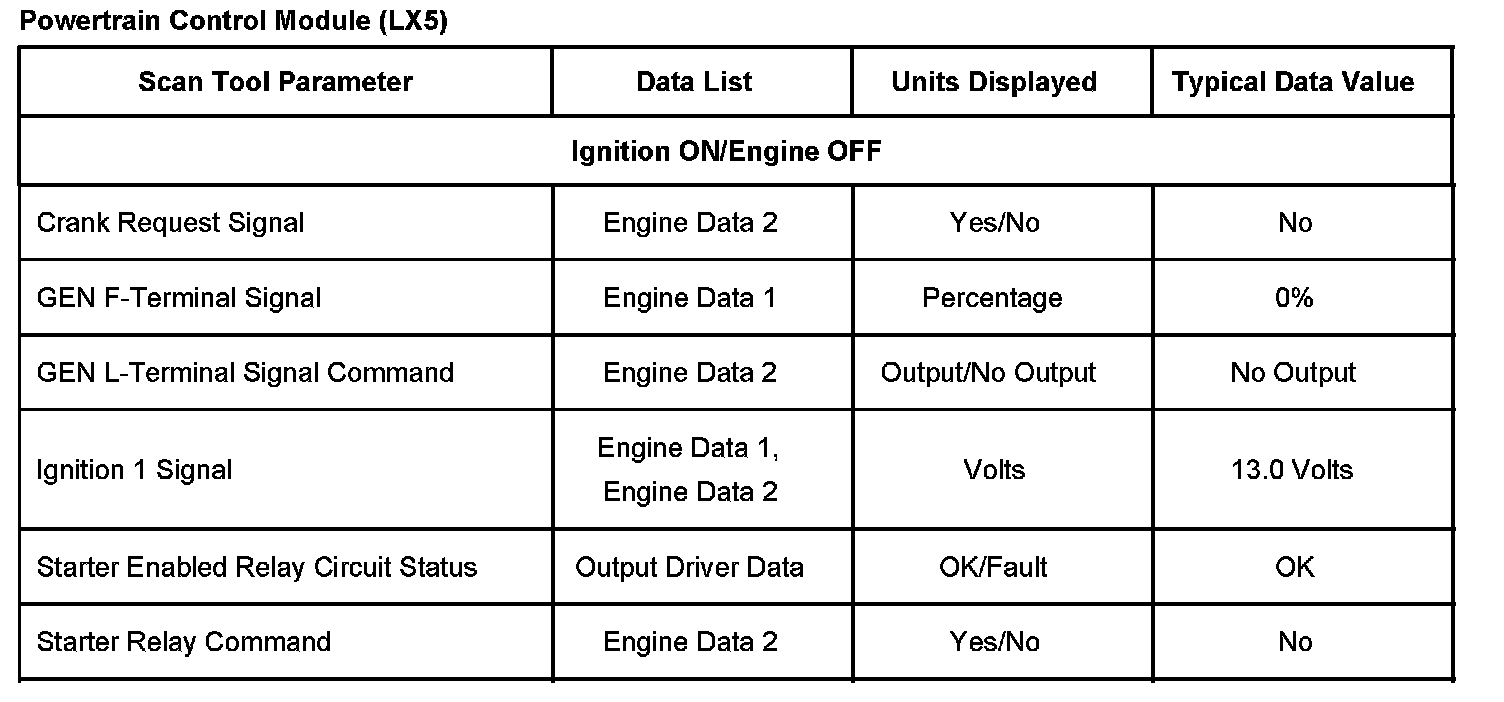Select the "Scan Tool Parameter" column header
This screenshot has width=1504, height=702.
[275, 82]
